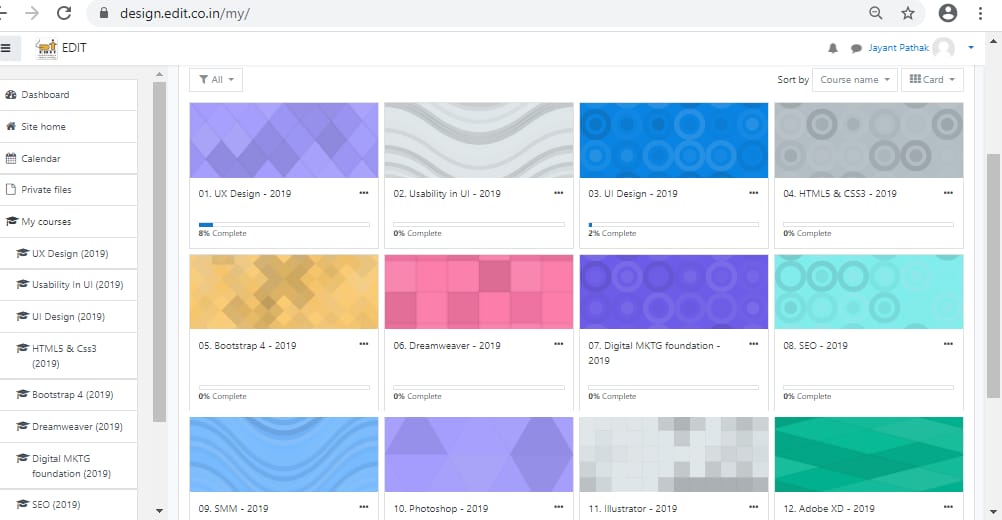Toggle the hamburger side navigation menu

(x=5, y=48)
